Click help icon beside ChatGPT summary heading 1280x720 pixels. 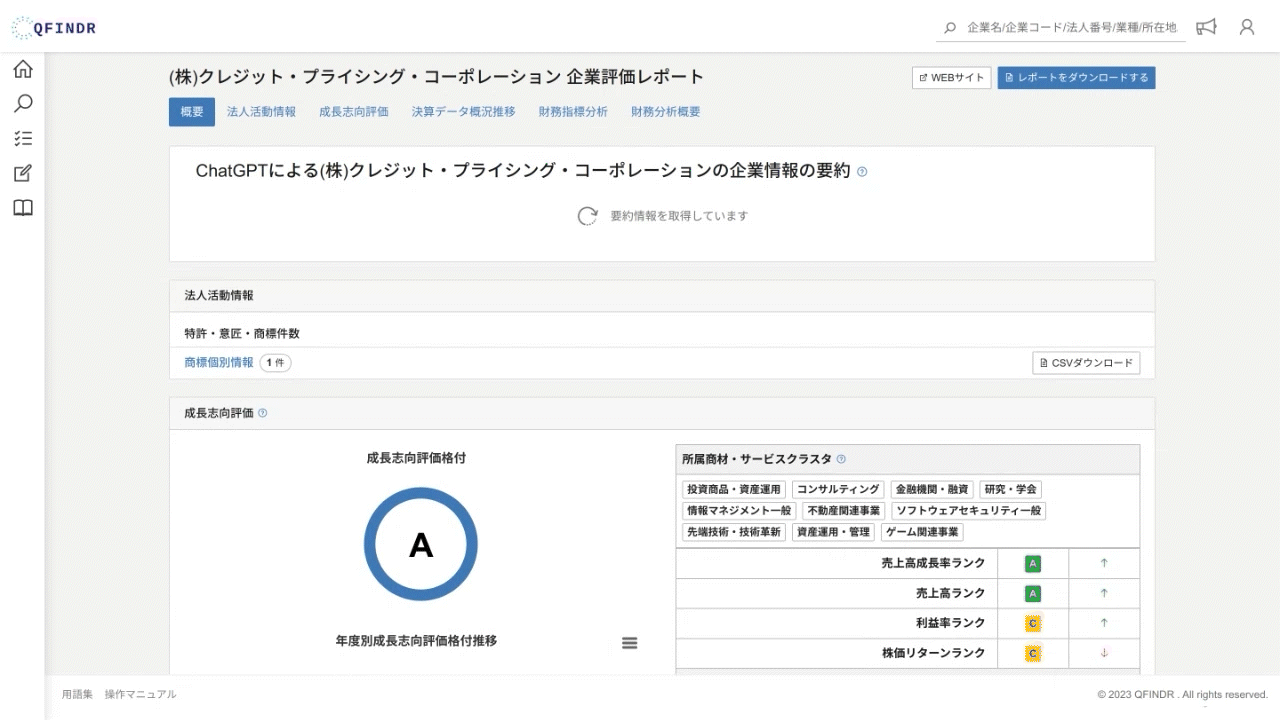pyautogui.click(x=862, y=172)
